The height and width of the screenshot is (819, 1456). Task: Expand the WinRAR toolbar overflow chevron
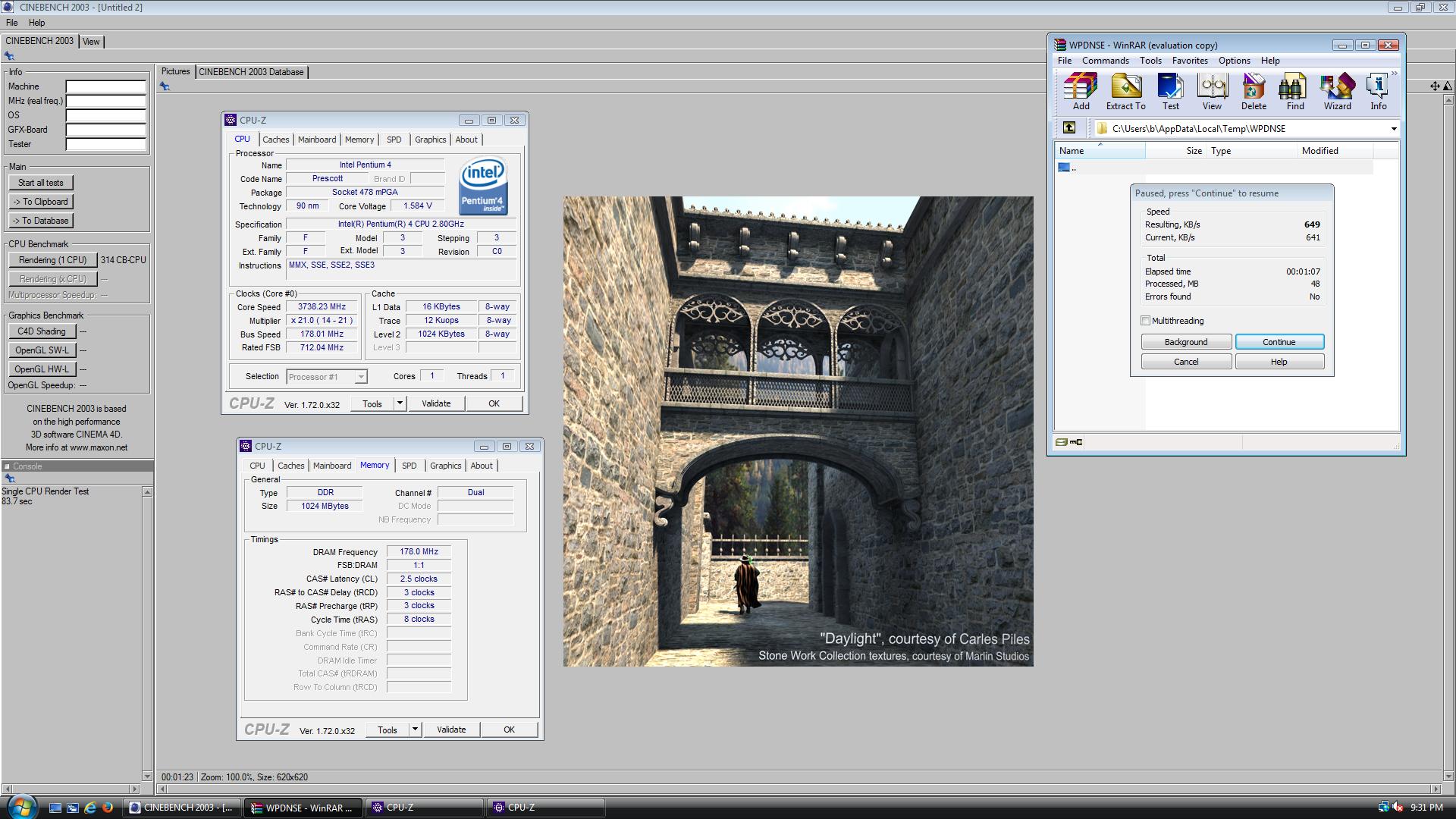point(1394,74)
